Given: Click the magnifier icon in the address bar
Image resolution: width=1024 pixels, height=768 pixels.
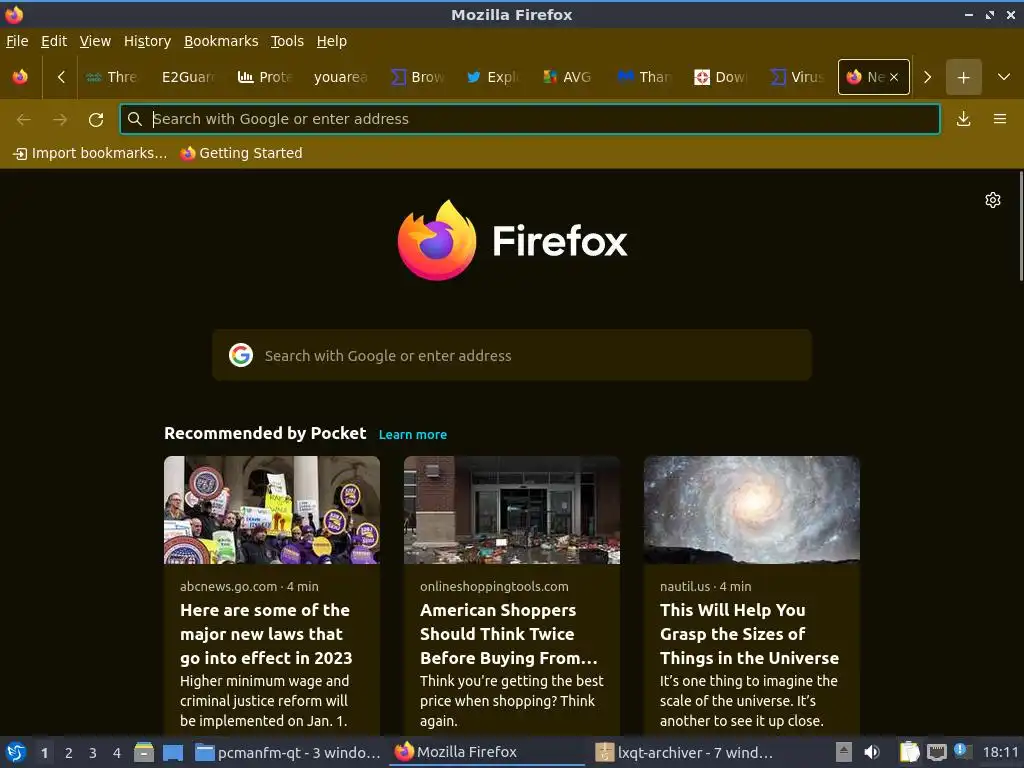Looking at the screenshot, I should 135,119.
